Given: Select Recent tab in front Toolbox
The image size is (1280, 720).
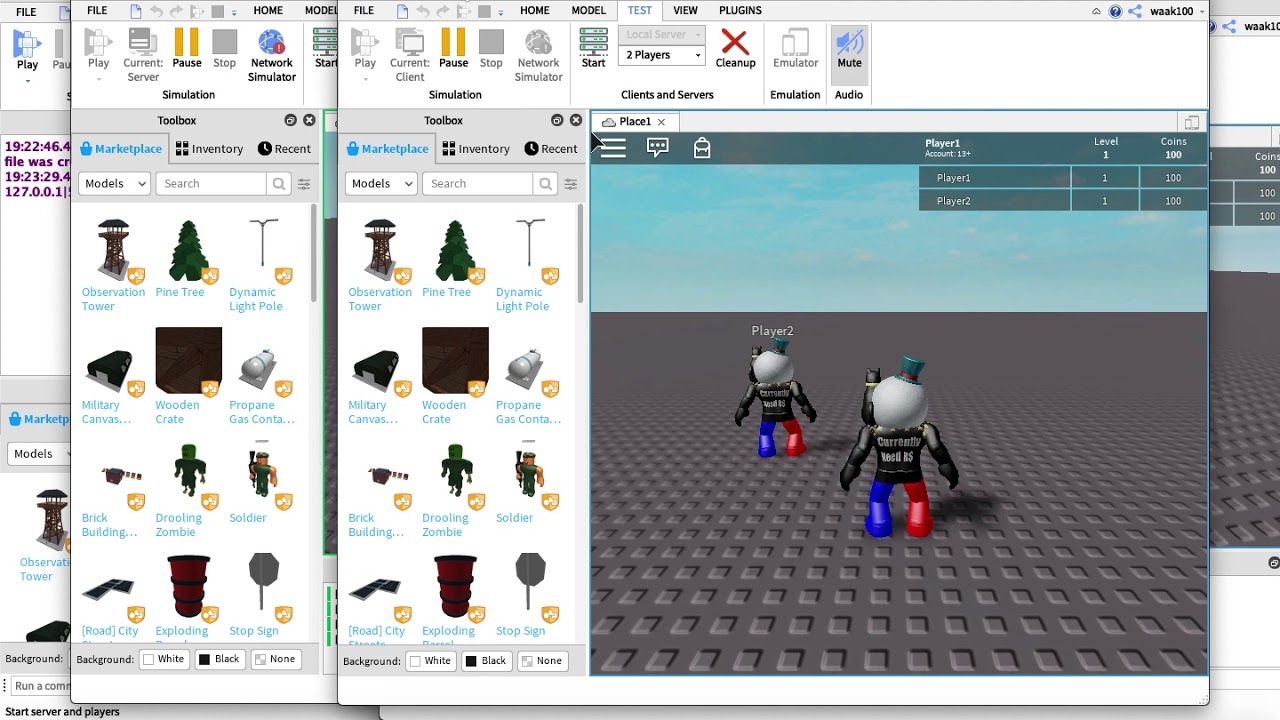Looking at the screenshot, I should pos(550,148).
